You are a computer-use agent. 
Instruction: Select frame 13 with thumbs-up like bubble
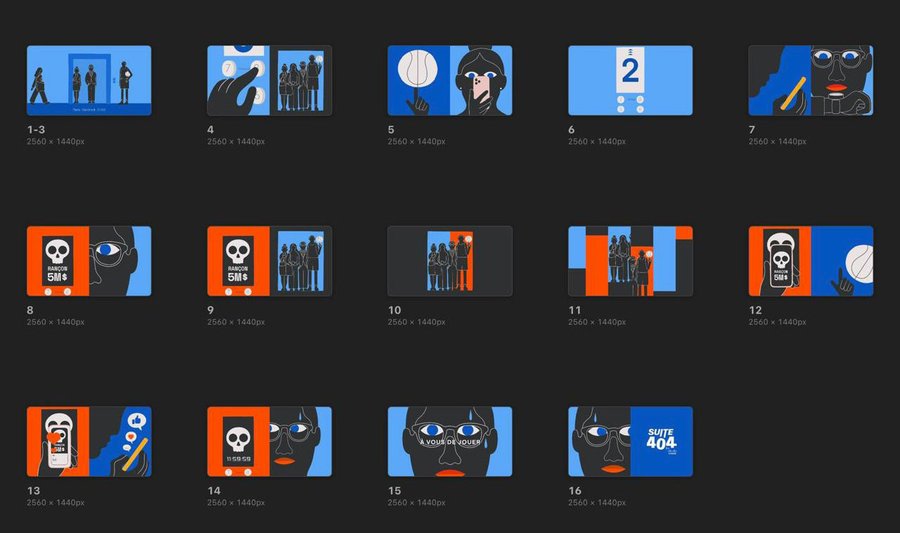click(89, 441)
